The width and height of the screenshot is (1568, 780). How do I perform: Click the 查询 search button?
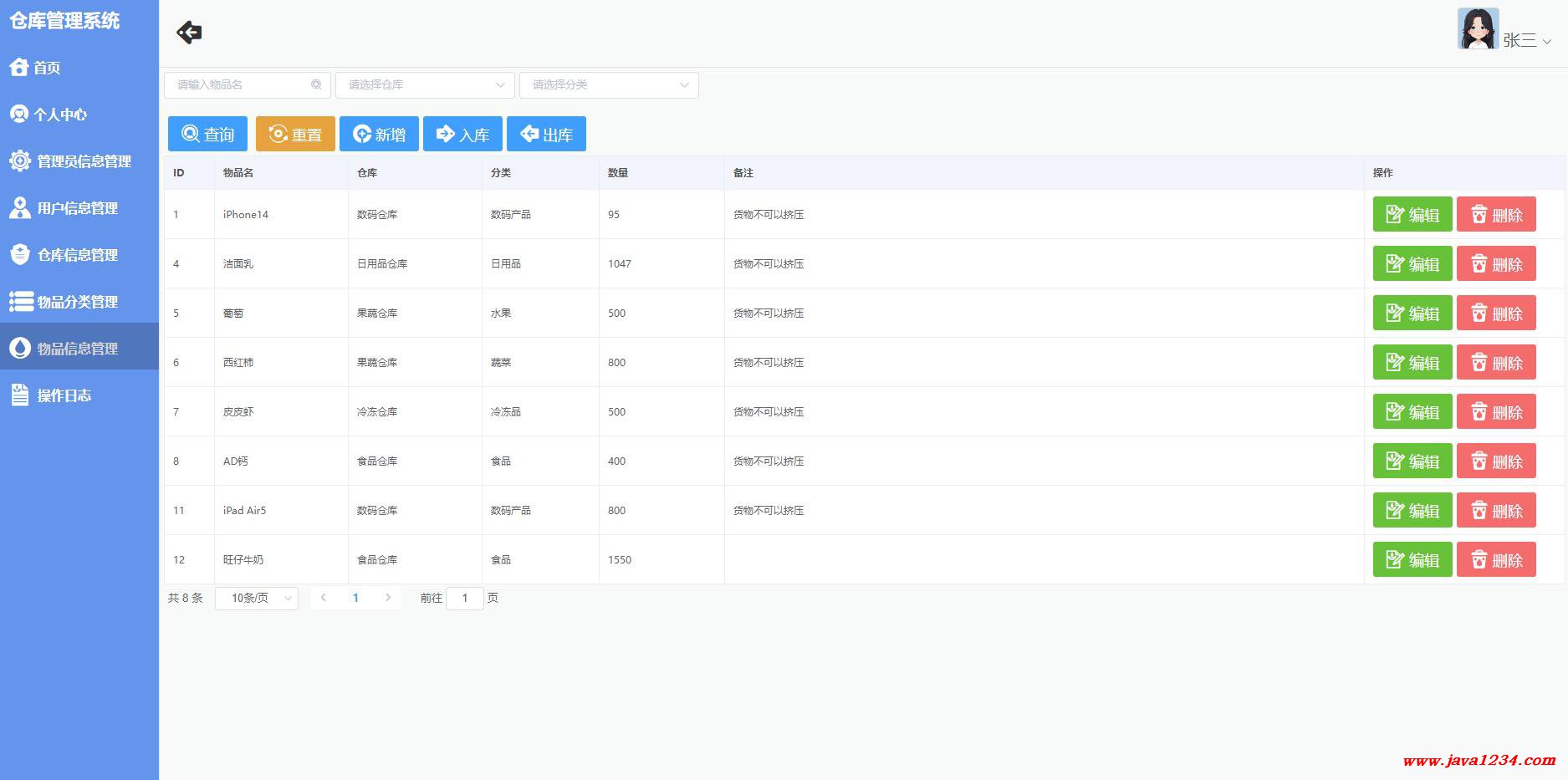pyautogui.click(x=207, y=134)
